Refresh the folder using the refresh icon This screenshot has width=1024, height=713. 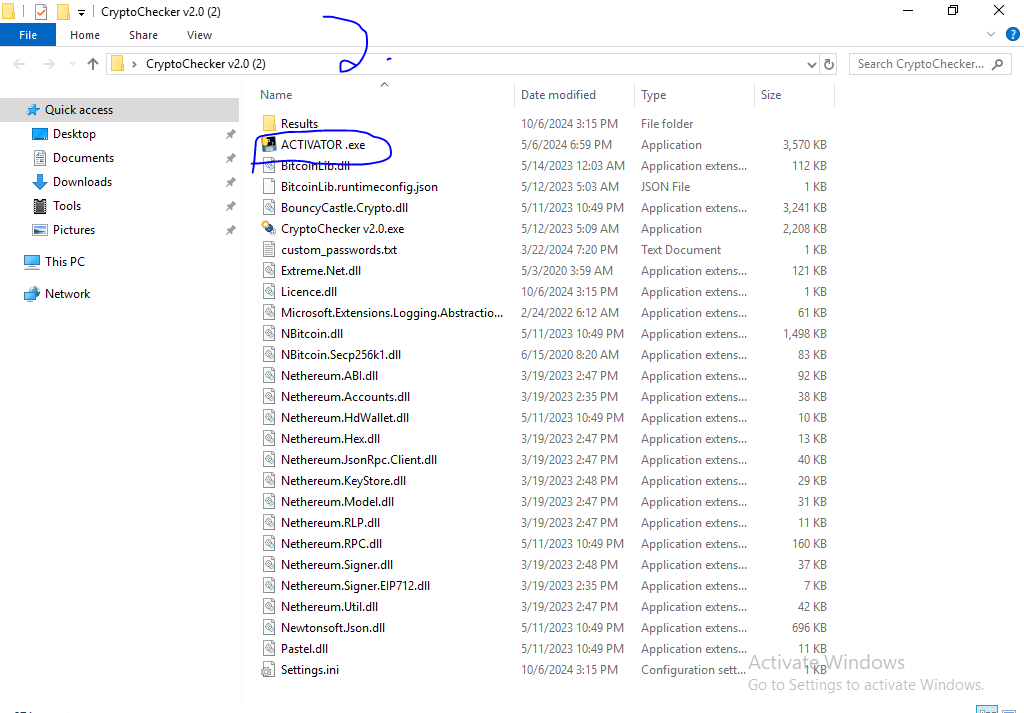click(829, 64)
